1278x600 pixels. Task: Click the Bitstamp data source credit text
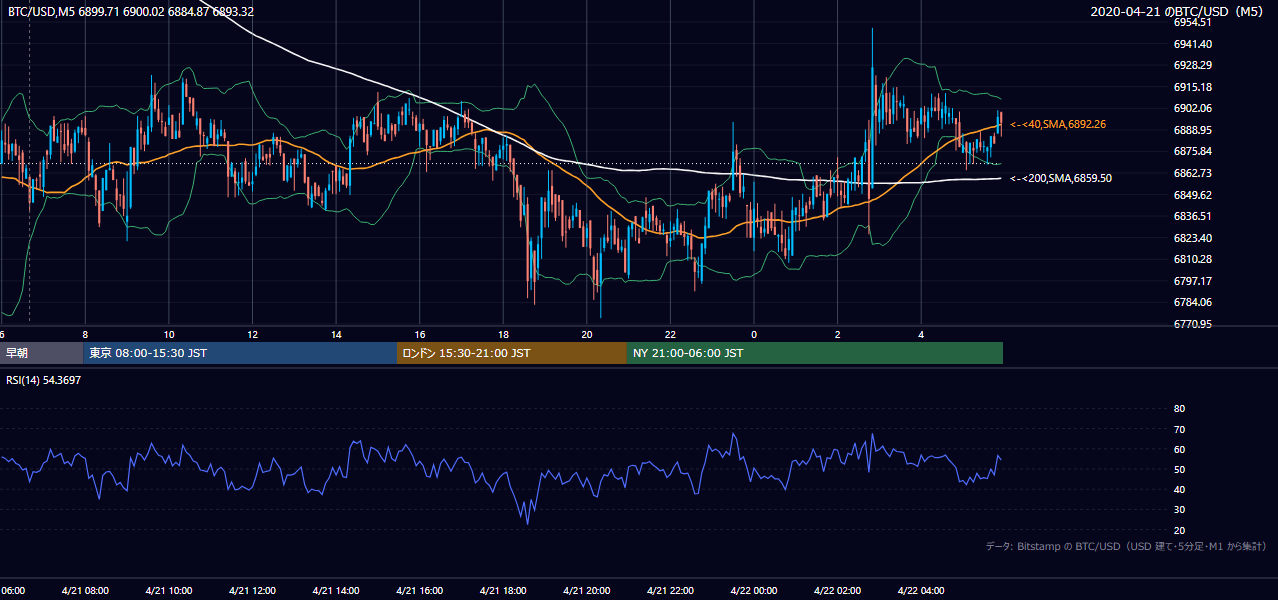coord(1126,546)
